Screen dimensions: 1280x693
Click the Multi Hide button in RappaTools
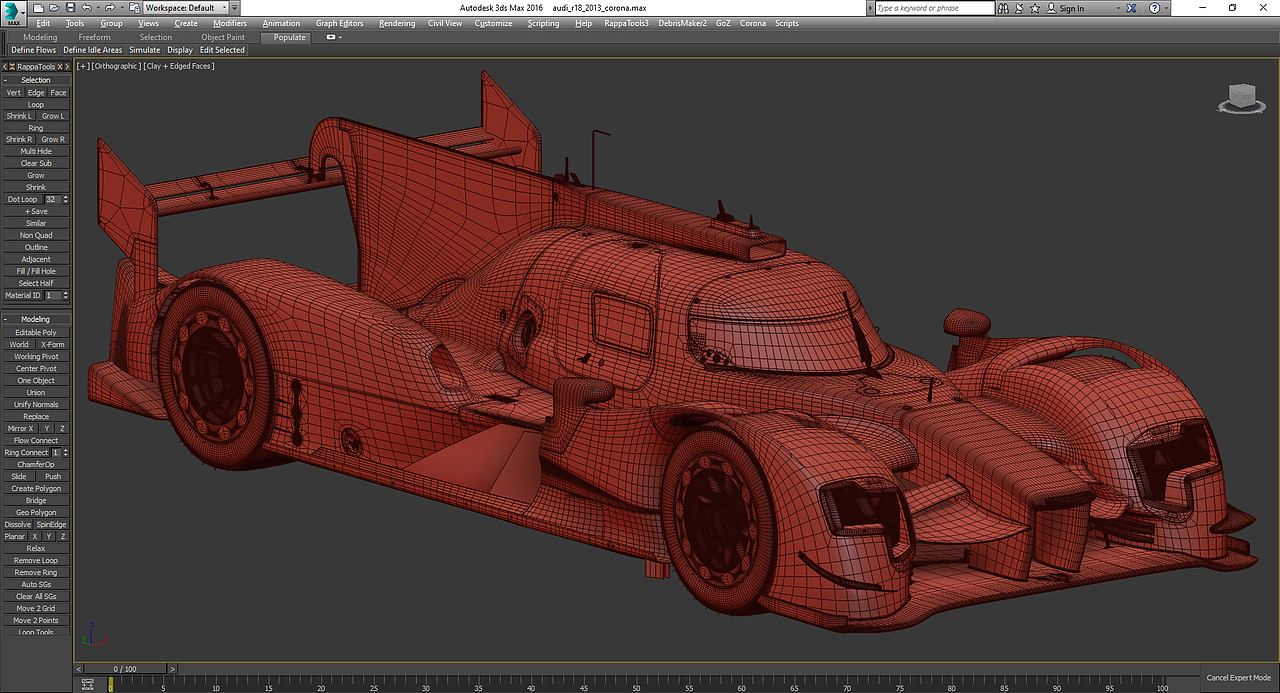tap(35, 151)
